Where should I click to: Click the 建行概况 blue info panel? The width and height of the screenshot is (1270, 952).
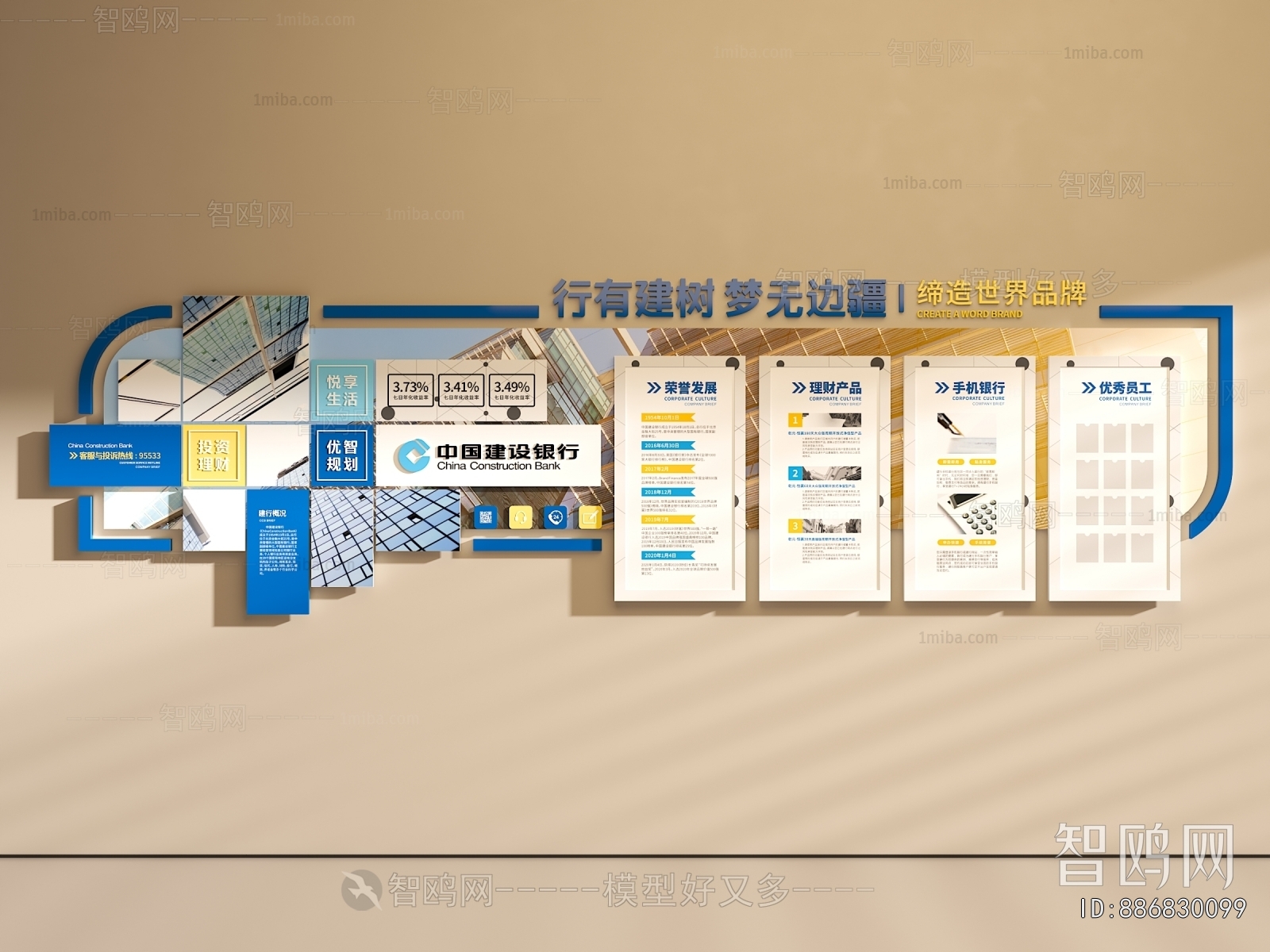[277, 551]
